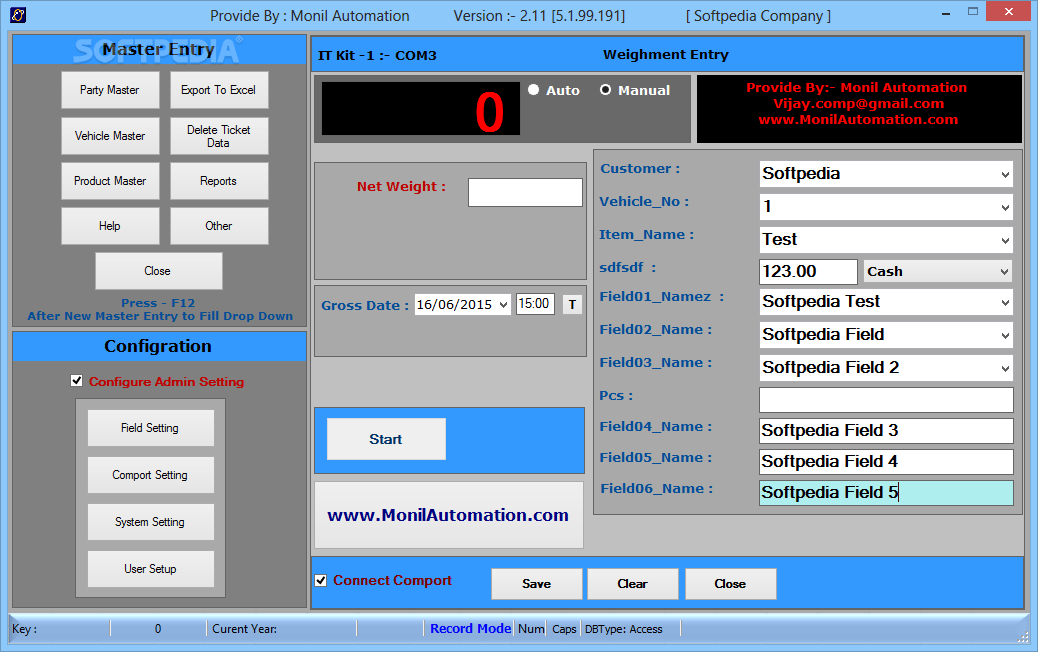Image resolution: width=1038 pixels, height=652 pixels.
Task: Open the Customer dropdown
Action: pos(1004,174)
